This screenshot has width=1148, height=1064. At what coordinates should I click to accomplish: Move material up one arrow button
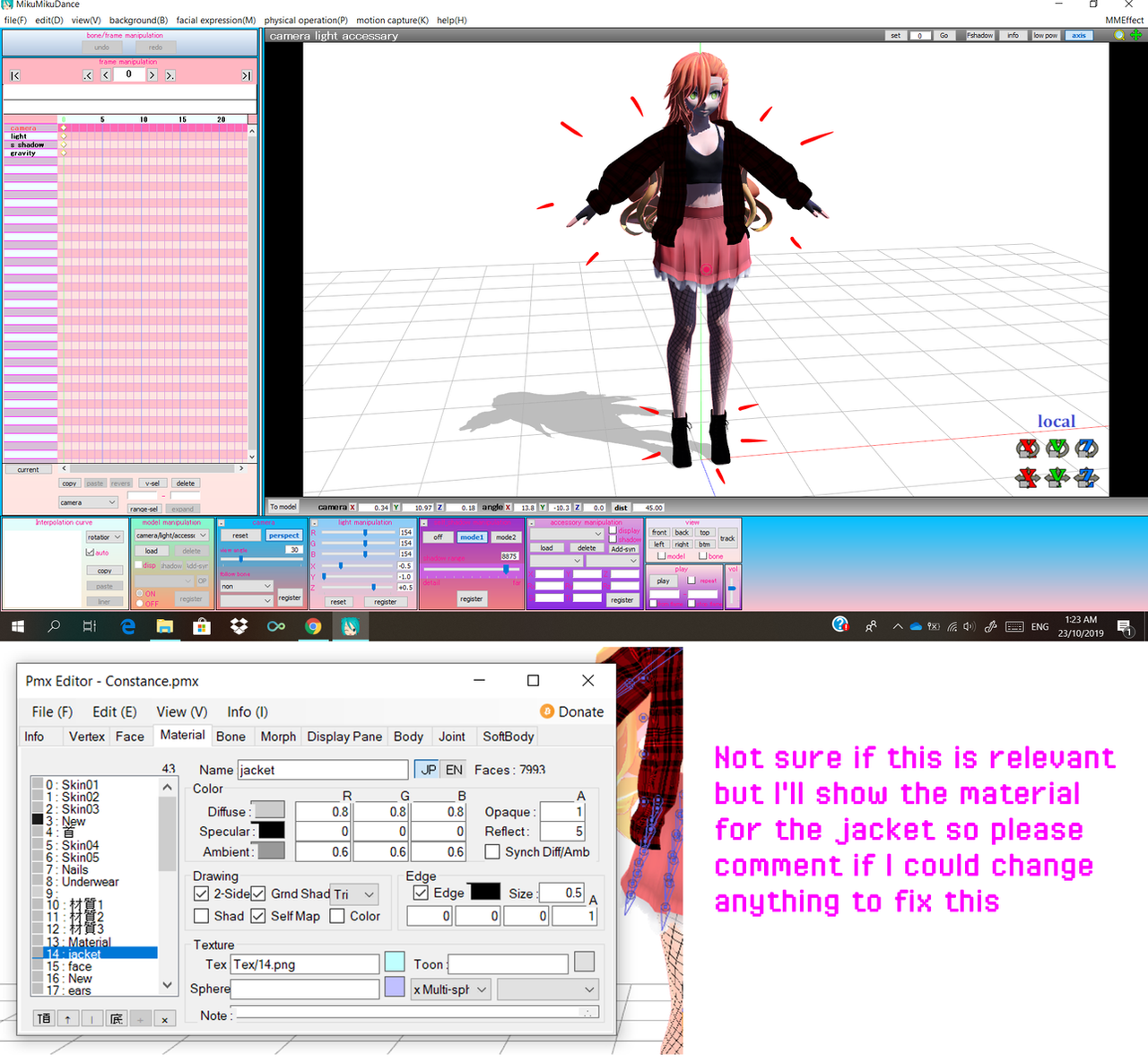68,1019
